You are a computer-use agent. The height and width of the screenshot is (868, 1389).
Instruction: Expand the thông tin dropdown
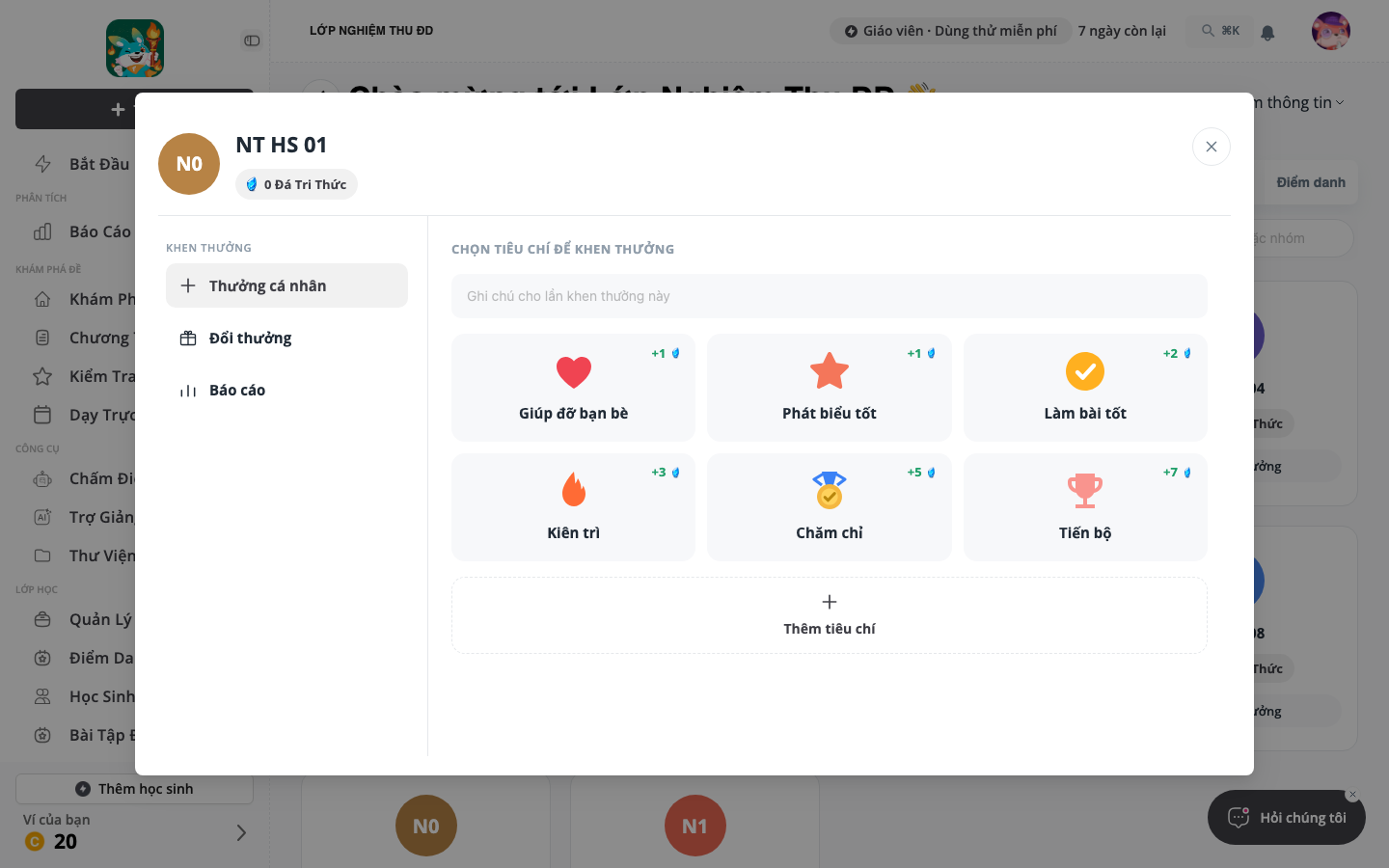click(1298, 102)
